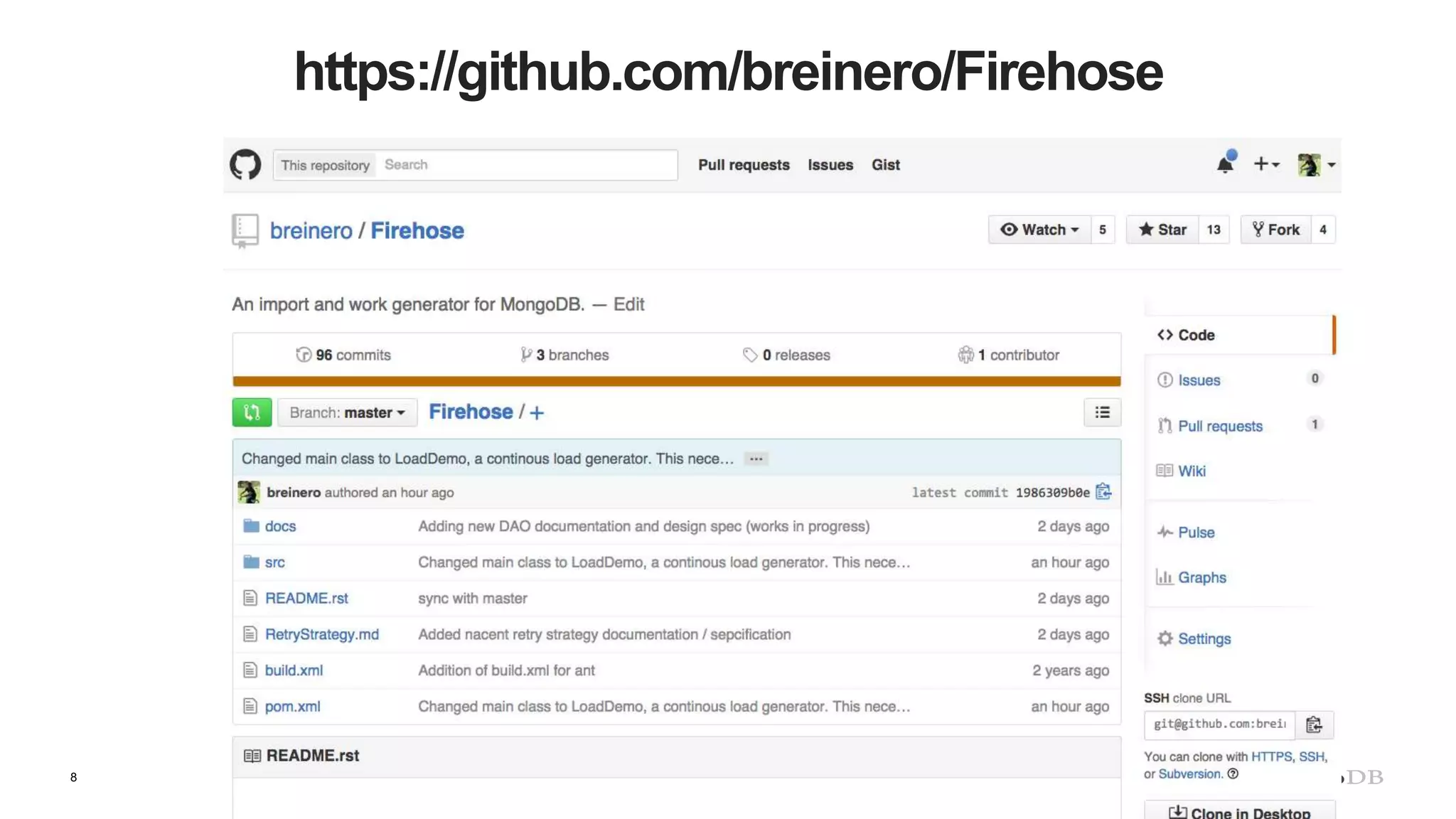Star the Firehose repository
1456x819 pixels.
(1162, 230)
